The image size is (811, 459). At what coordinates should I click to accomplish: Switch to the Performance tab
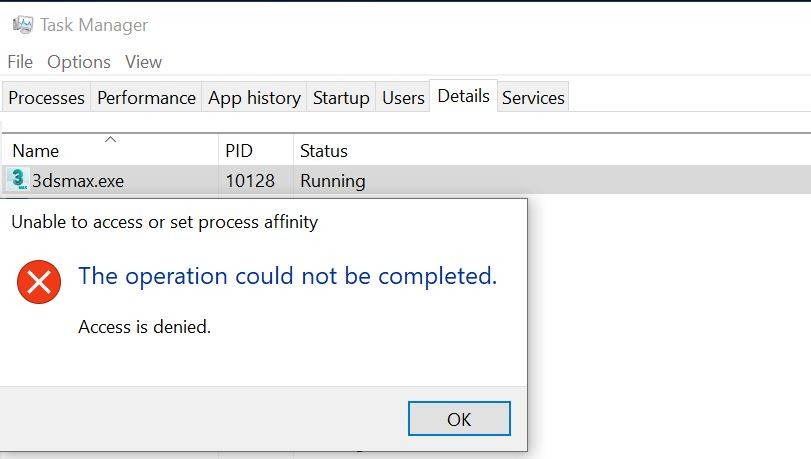[x=146, y=97]
